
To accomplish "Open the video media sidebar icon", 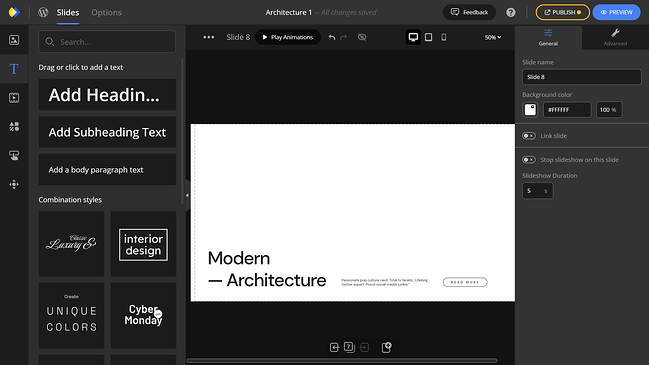I will [14, 98].
